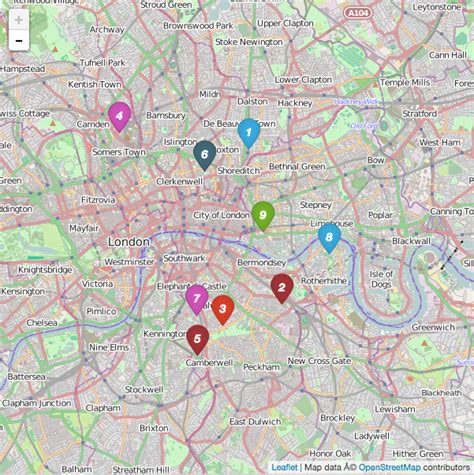Select the dark red marker numbered 5

pyautogui.click(x=198, y=339)
